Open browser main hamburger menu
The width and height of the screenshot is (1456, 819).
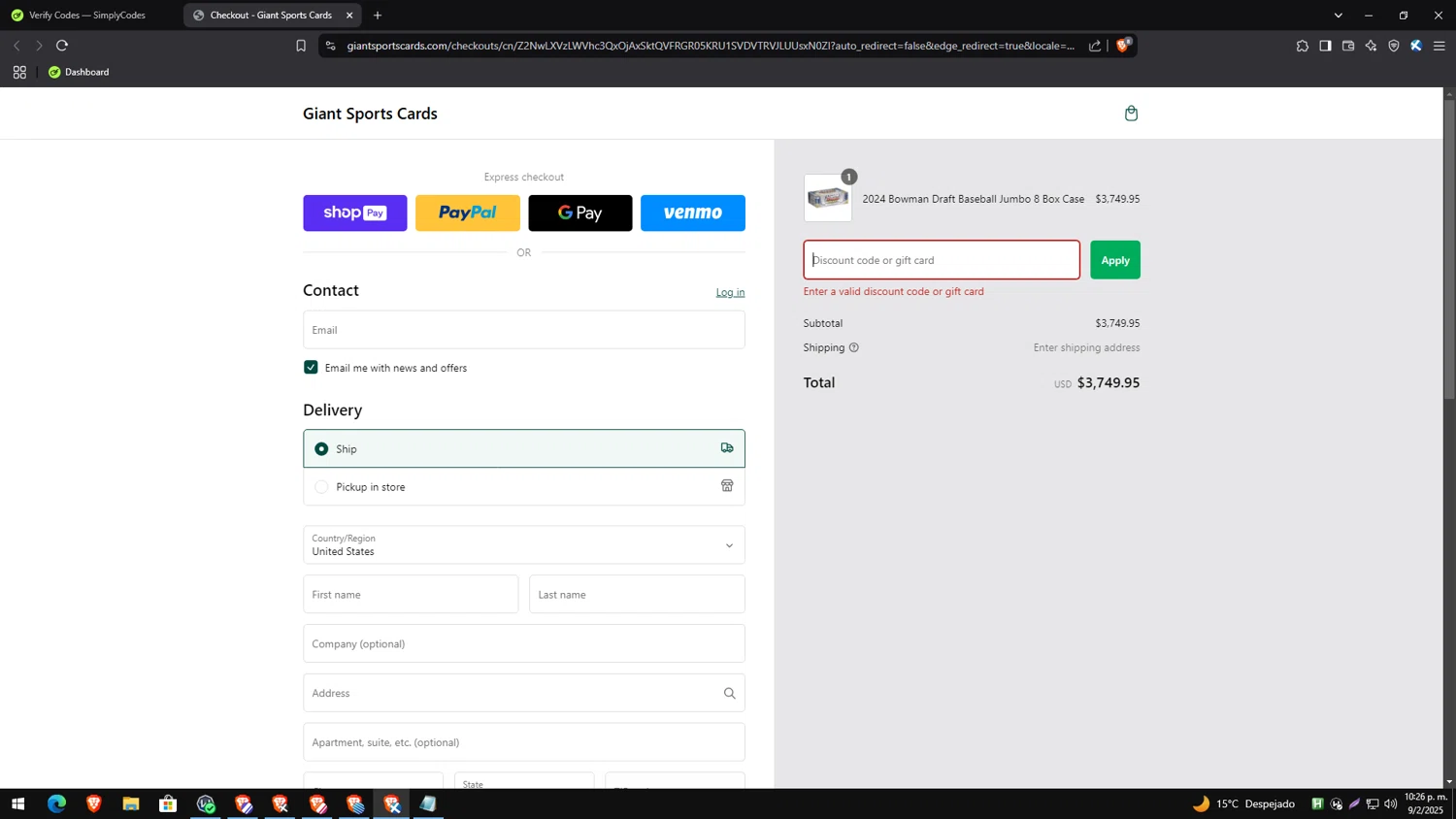tap(1439, 46)
